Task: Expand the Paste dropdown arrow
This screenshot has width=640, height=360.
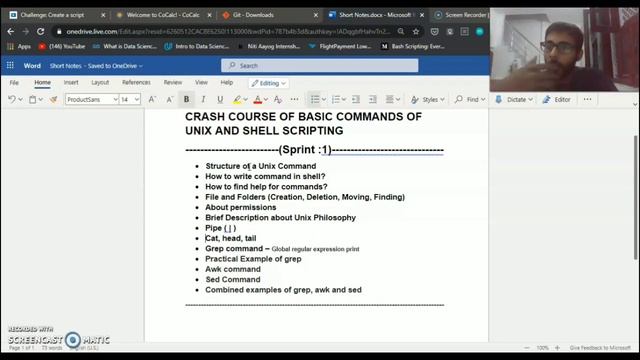Action: (x=41, y=99)
